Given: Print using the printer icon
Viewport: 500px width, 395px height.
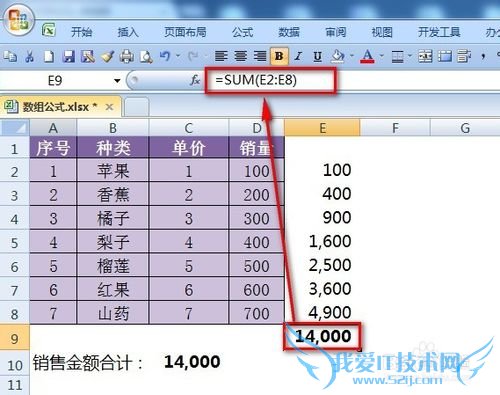Looking at the screenshot, I should click(x=127, y=57).
